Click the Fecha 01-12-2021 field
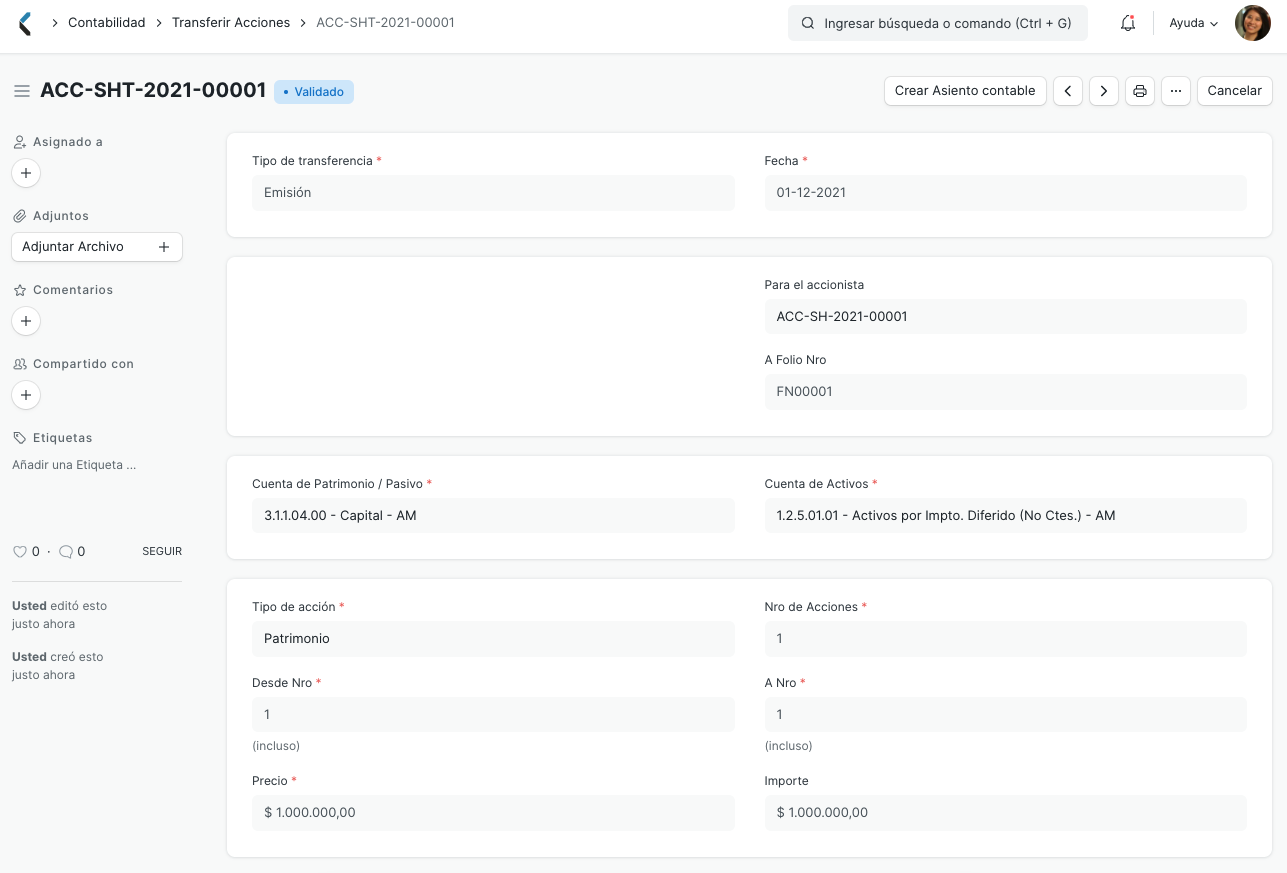The width and height of the screenshot is (1287, 873). pos(1005,193)
